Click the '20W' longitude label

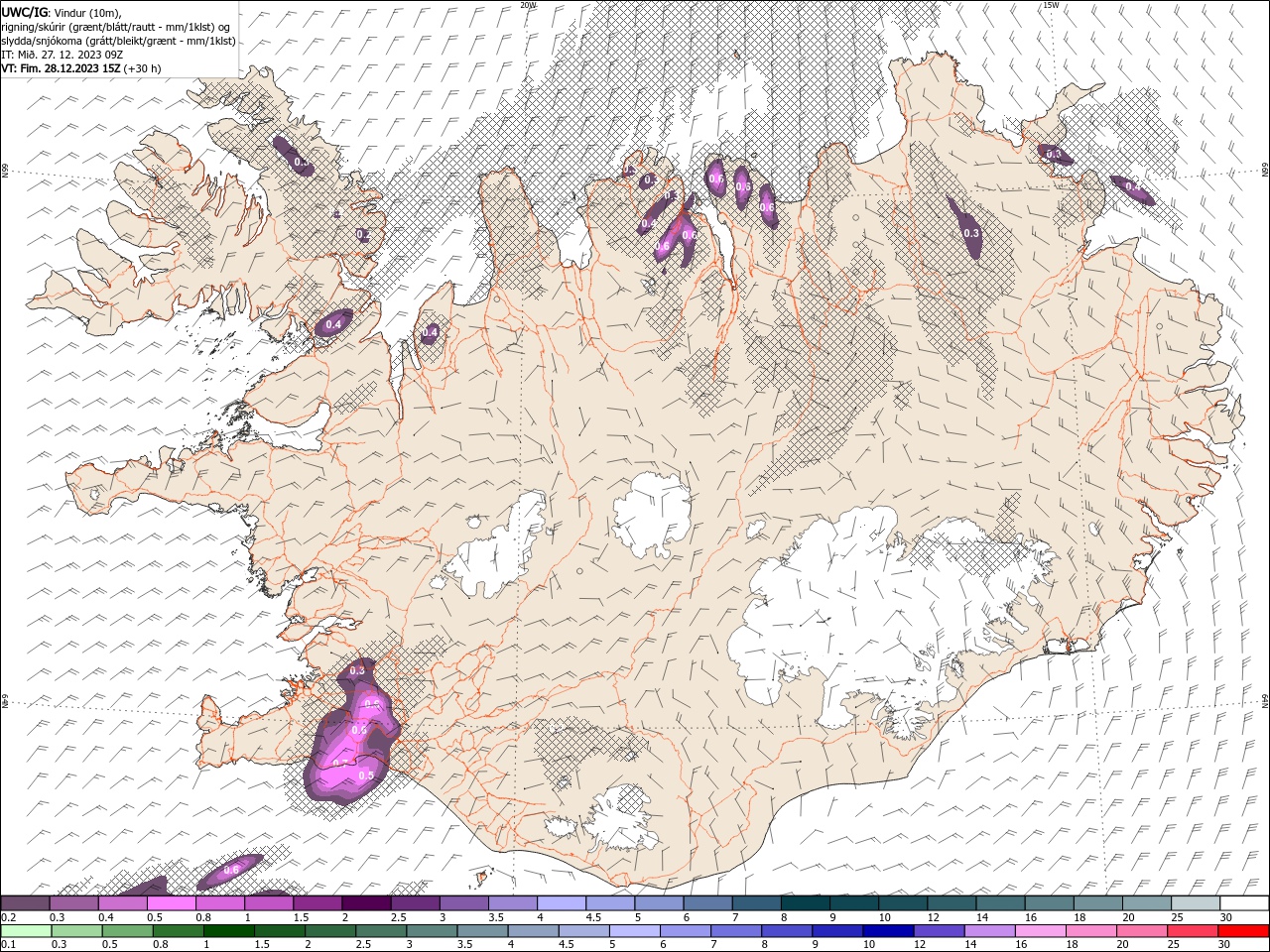528,5
